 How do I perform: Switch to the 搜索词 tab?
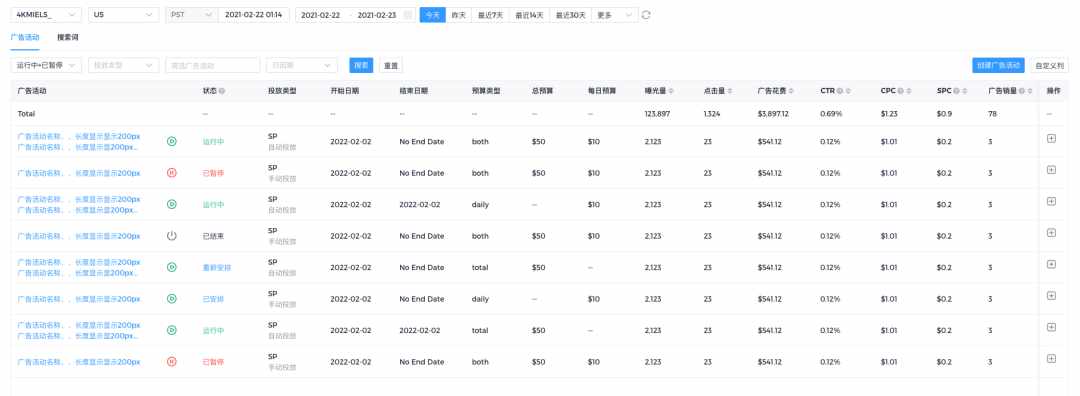(x=68, y=37)
